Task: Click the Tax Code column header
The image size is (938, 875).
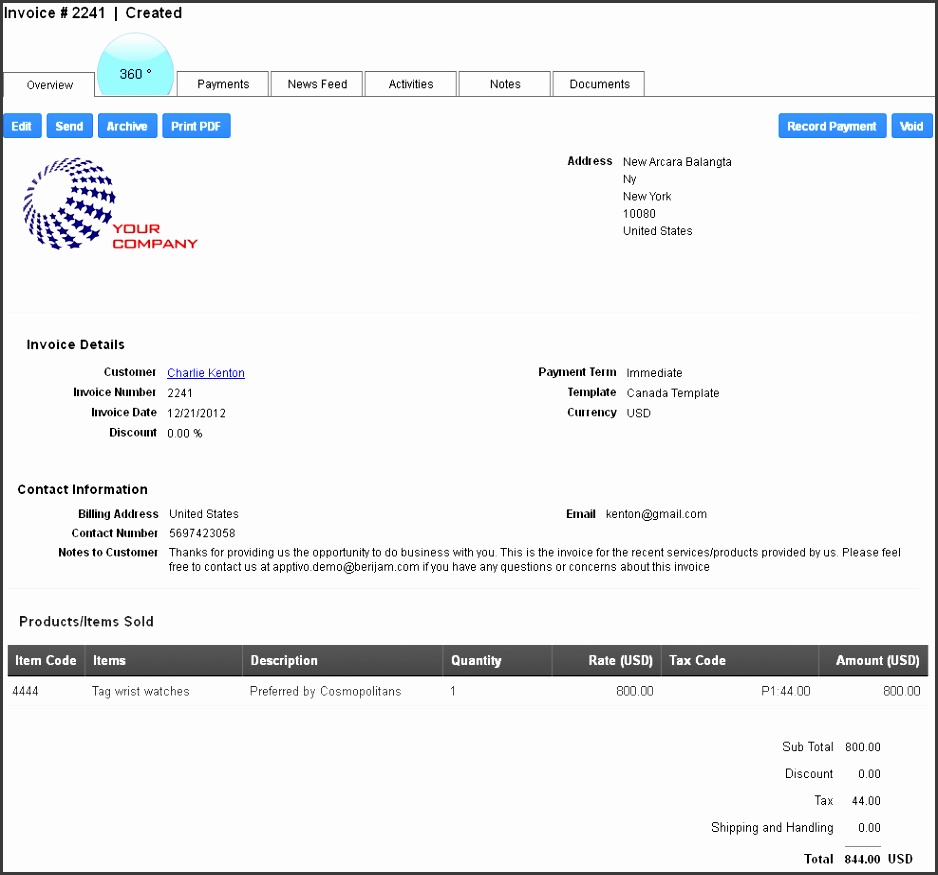Action: tap(697, 661)
